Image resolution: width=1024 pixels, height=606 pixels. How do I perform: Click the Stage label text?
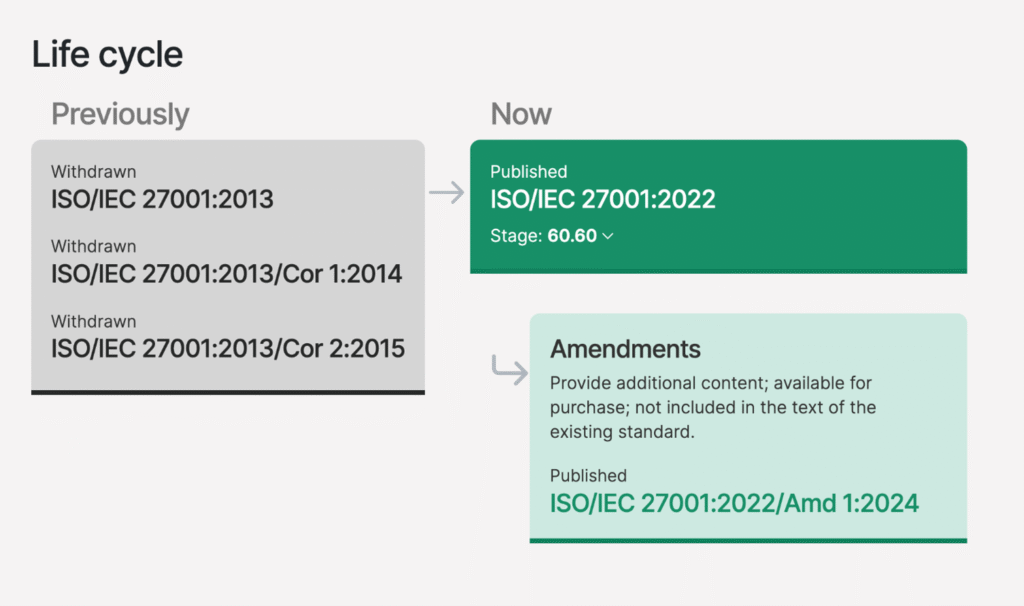click(x=515, y=237)
